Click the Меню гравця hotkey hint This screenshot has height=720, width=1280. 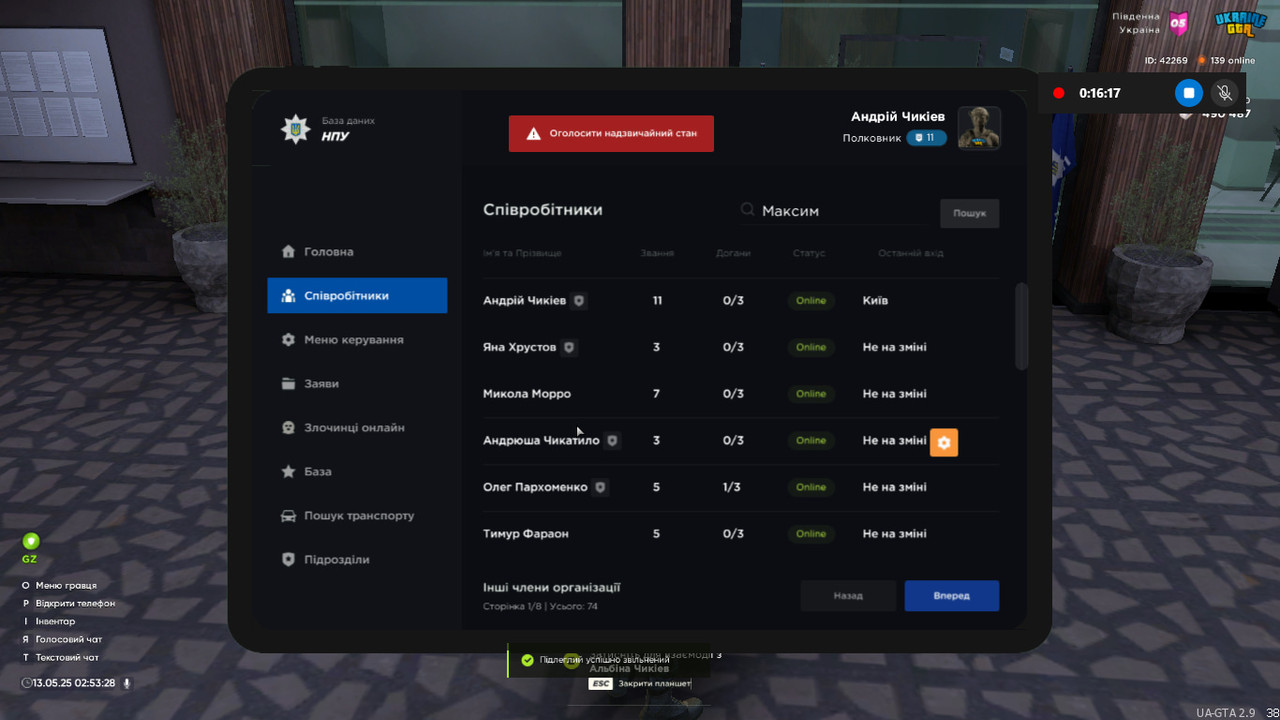point(59,586)
